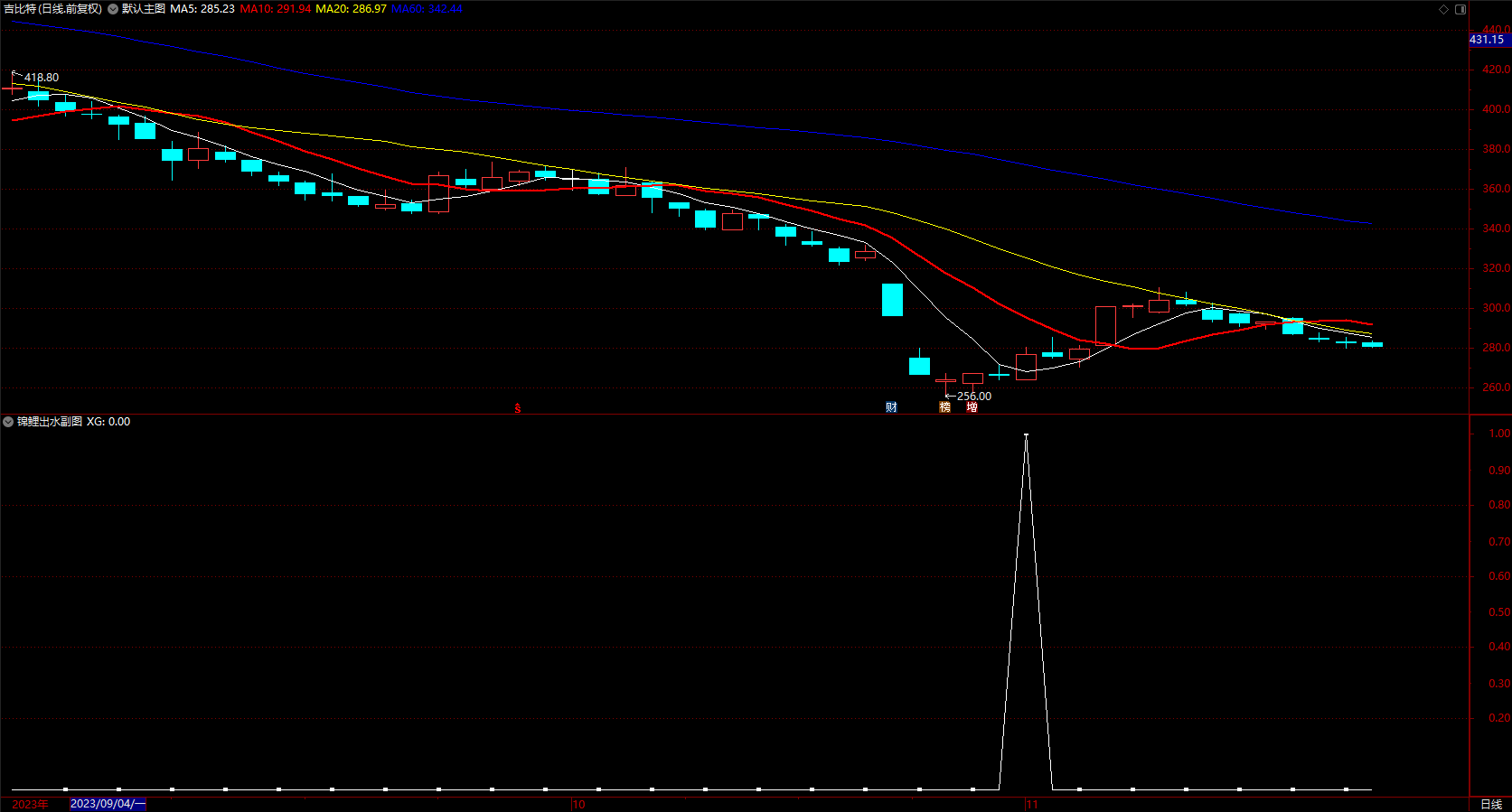
Task: Click the 默认主图 indicator label
Action: click(x=144, y=9)
